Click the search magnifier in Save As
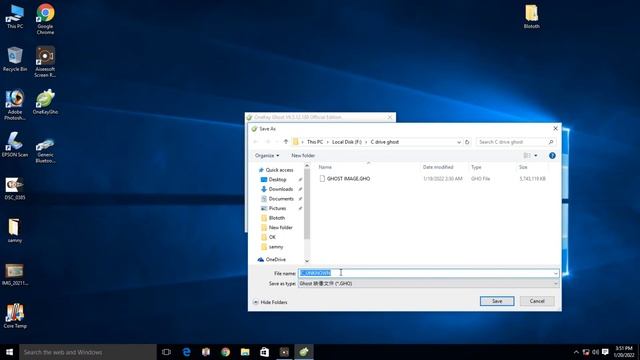The width and height of the screenshot is (640, 360). click(x=551, y=142)
